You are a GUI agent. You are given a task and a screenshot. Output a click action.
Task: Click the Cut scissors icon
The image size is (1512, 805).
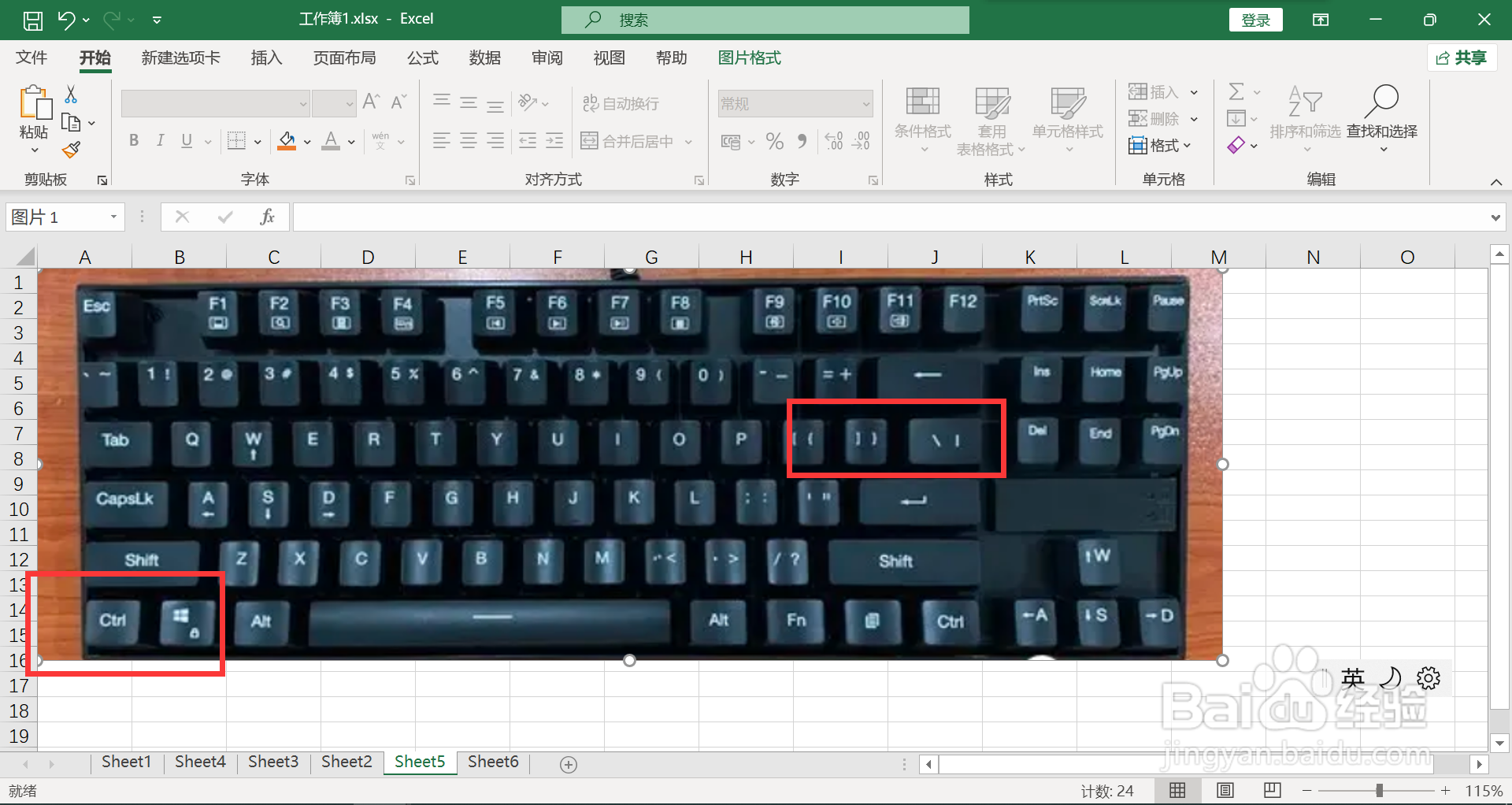[x=71, y=95]
